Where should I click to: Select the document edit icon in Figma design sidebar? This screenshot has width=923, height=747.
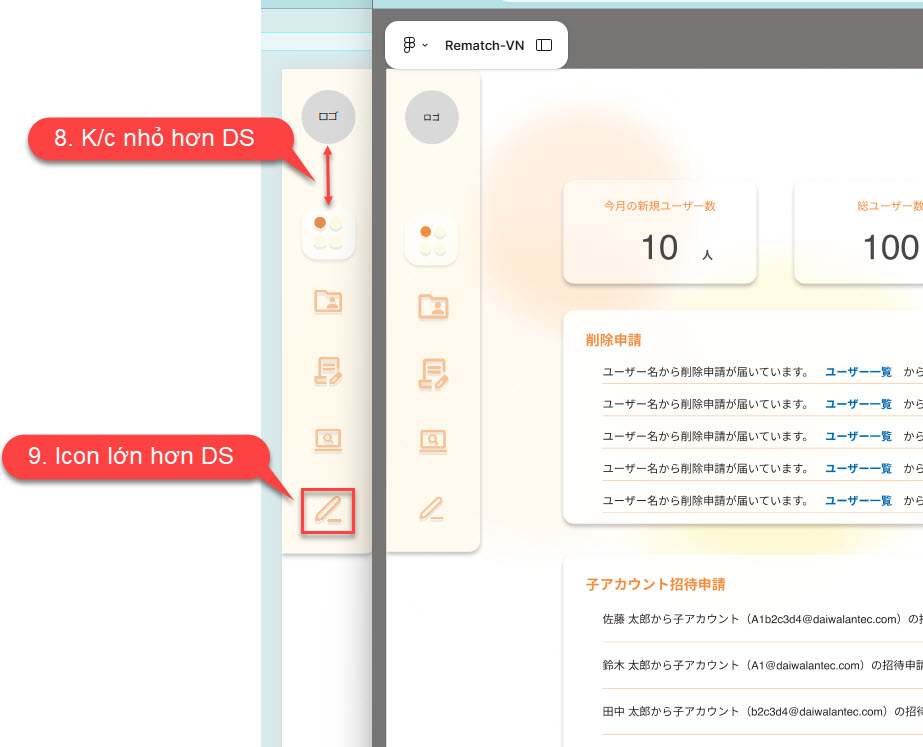[x=432, y=373]
